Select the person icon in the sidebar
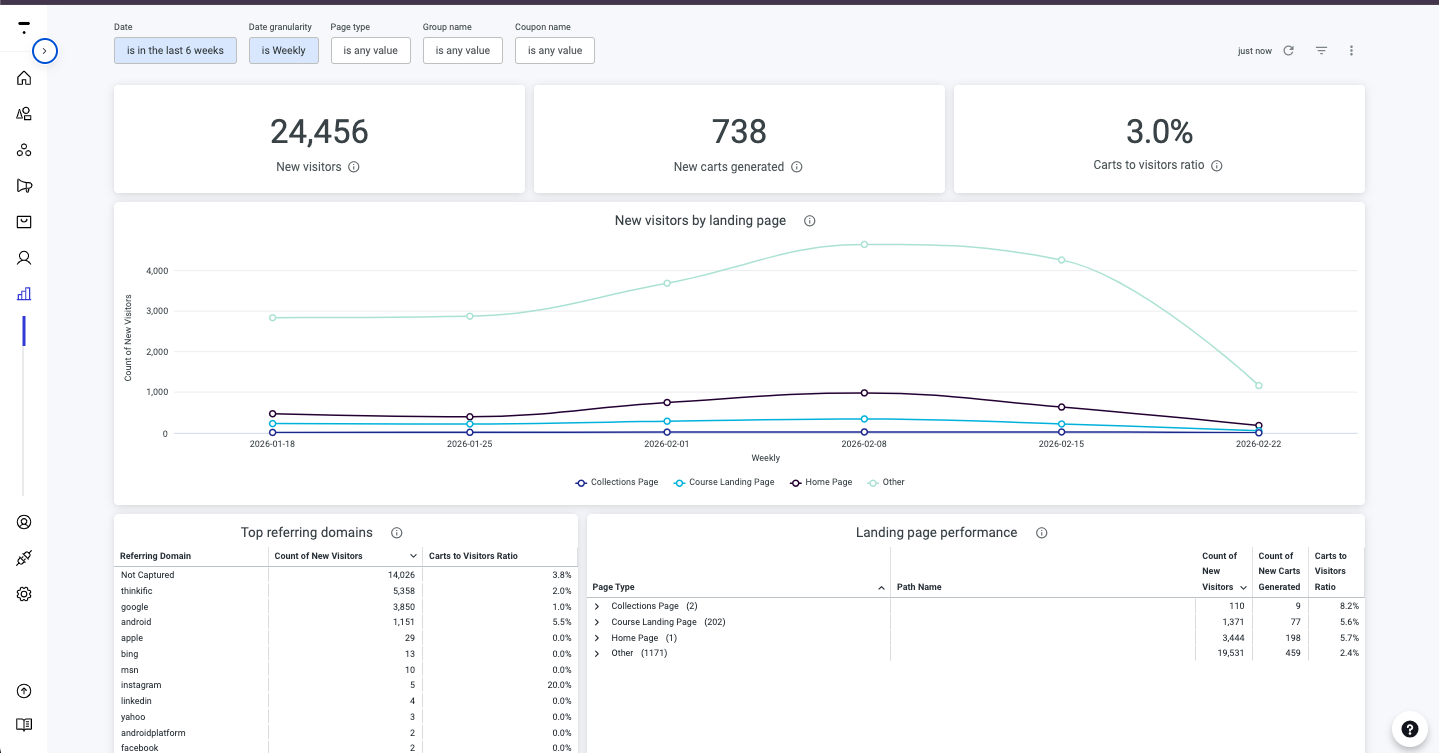Image resolution: width=1439 pixels, height=753 pixels. click(x=24, y=257)
